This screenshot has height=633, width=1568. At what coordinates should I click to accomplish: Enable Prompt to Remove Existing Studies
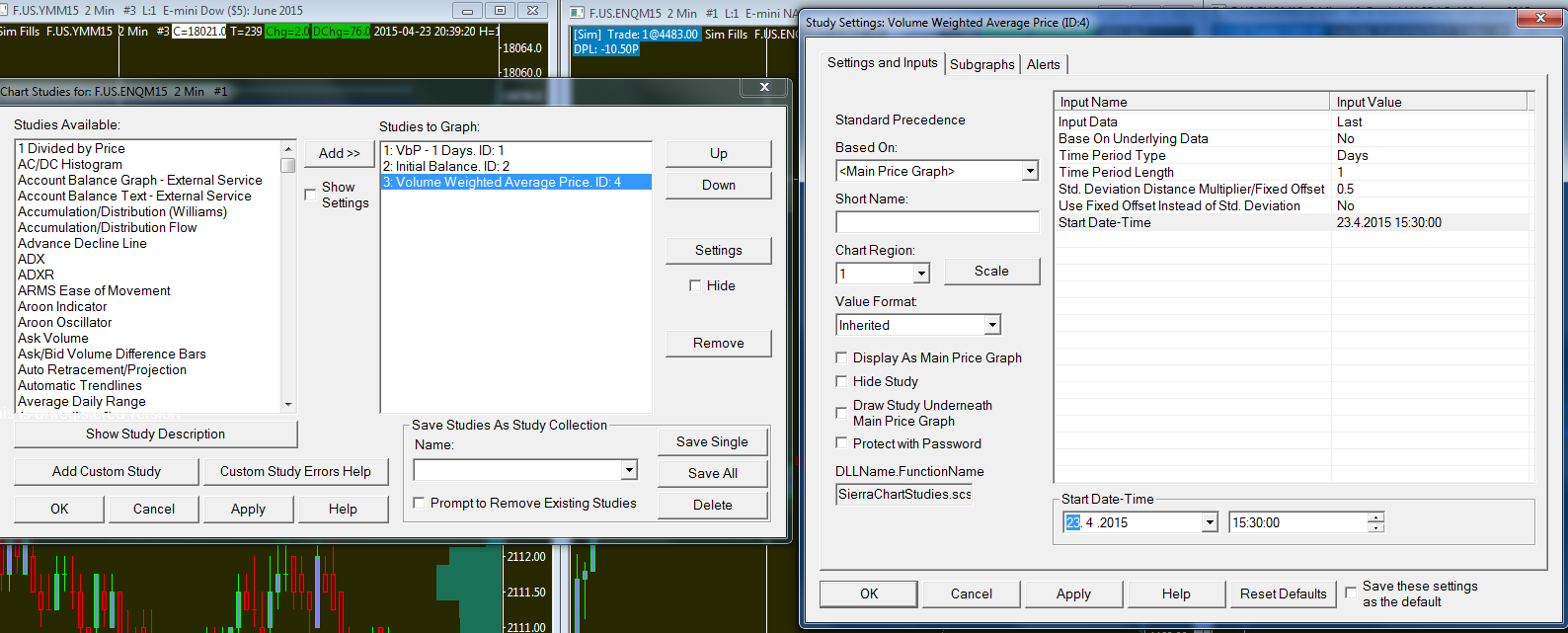coord(419,503)
